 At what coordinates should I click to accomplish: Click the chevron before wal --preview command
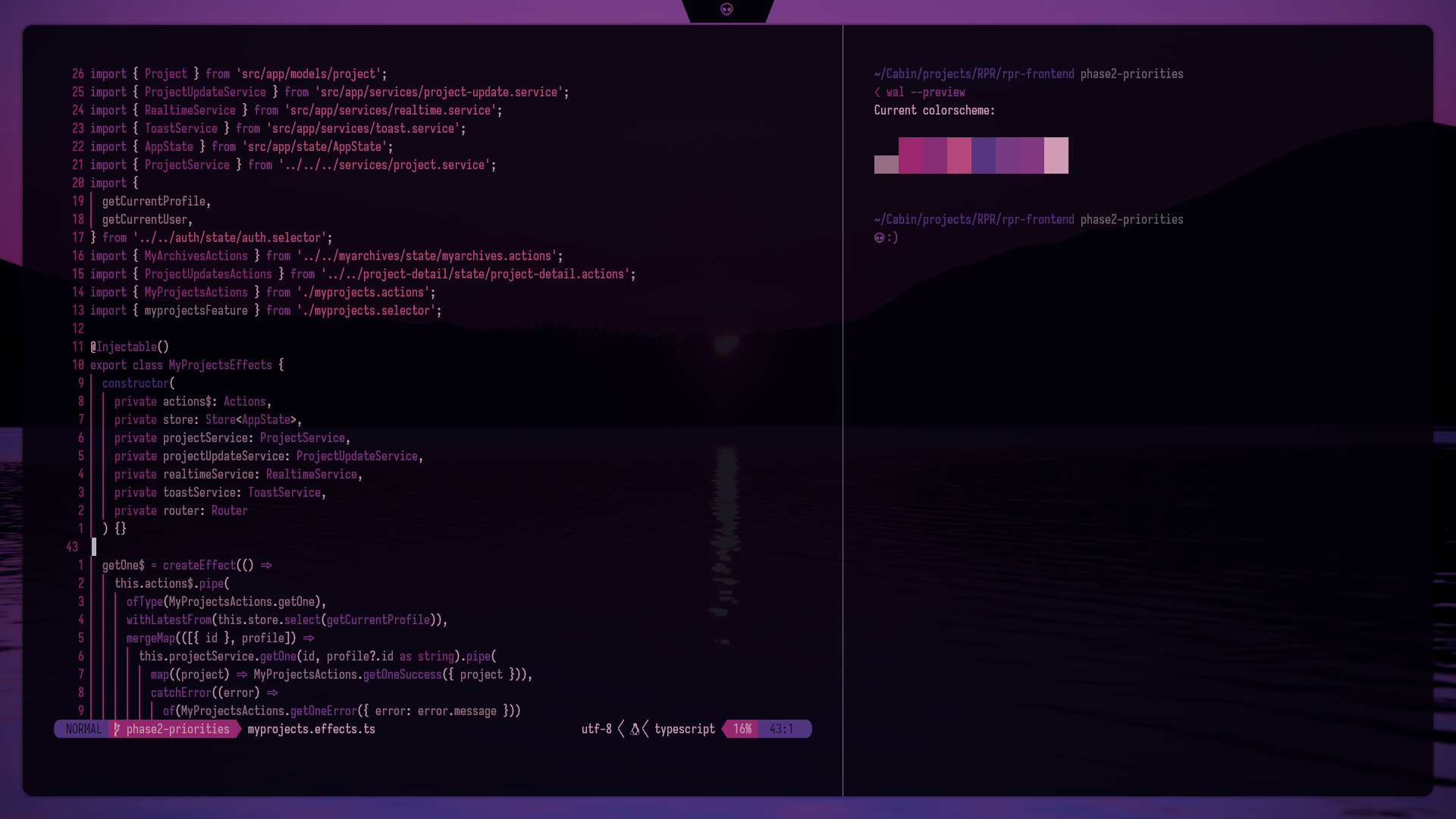pyautogui.click(x=877, y=93)
